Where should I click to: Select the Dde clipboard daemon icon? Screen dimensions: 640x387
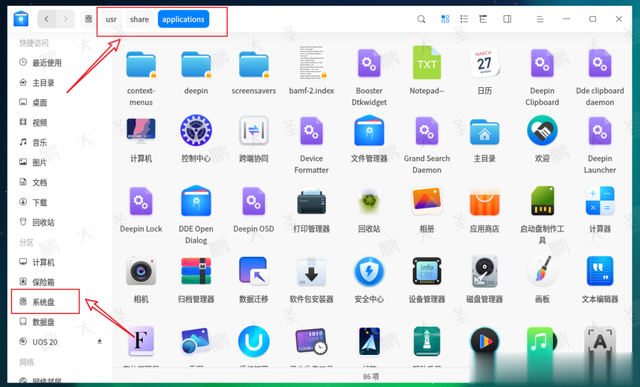pyautogui.click(x=600, y=63)
